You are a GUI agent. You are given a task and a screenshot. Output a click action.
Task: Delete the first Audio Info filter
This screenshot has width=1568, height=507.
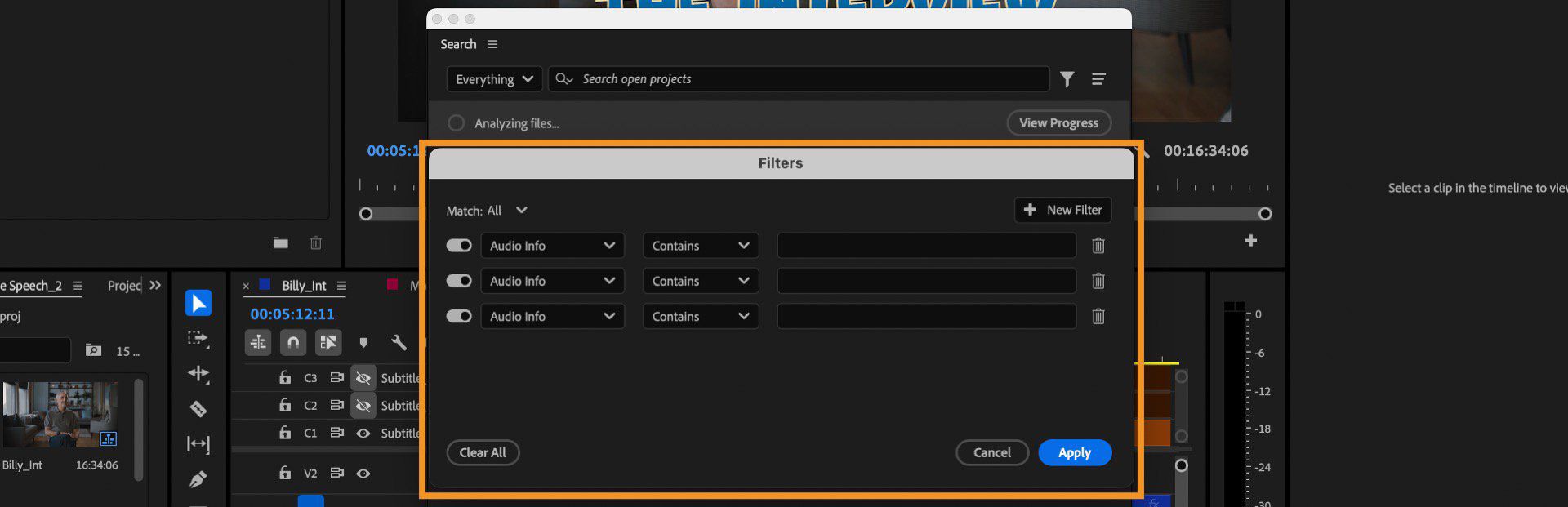click(x=1098, y=246)
